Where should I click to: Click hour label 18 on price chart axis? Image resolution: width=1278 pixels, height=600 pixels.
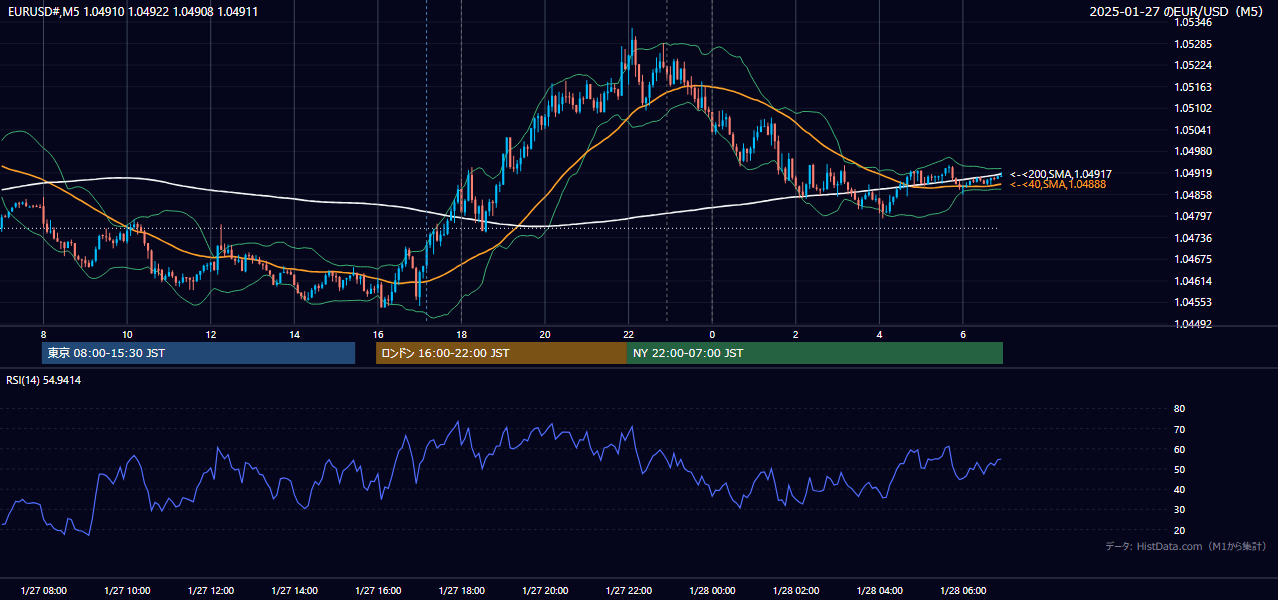coord(461,334)
